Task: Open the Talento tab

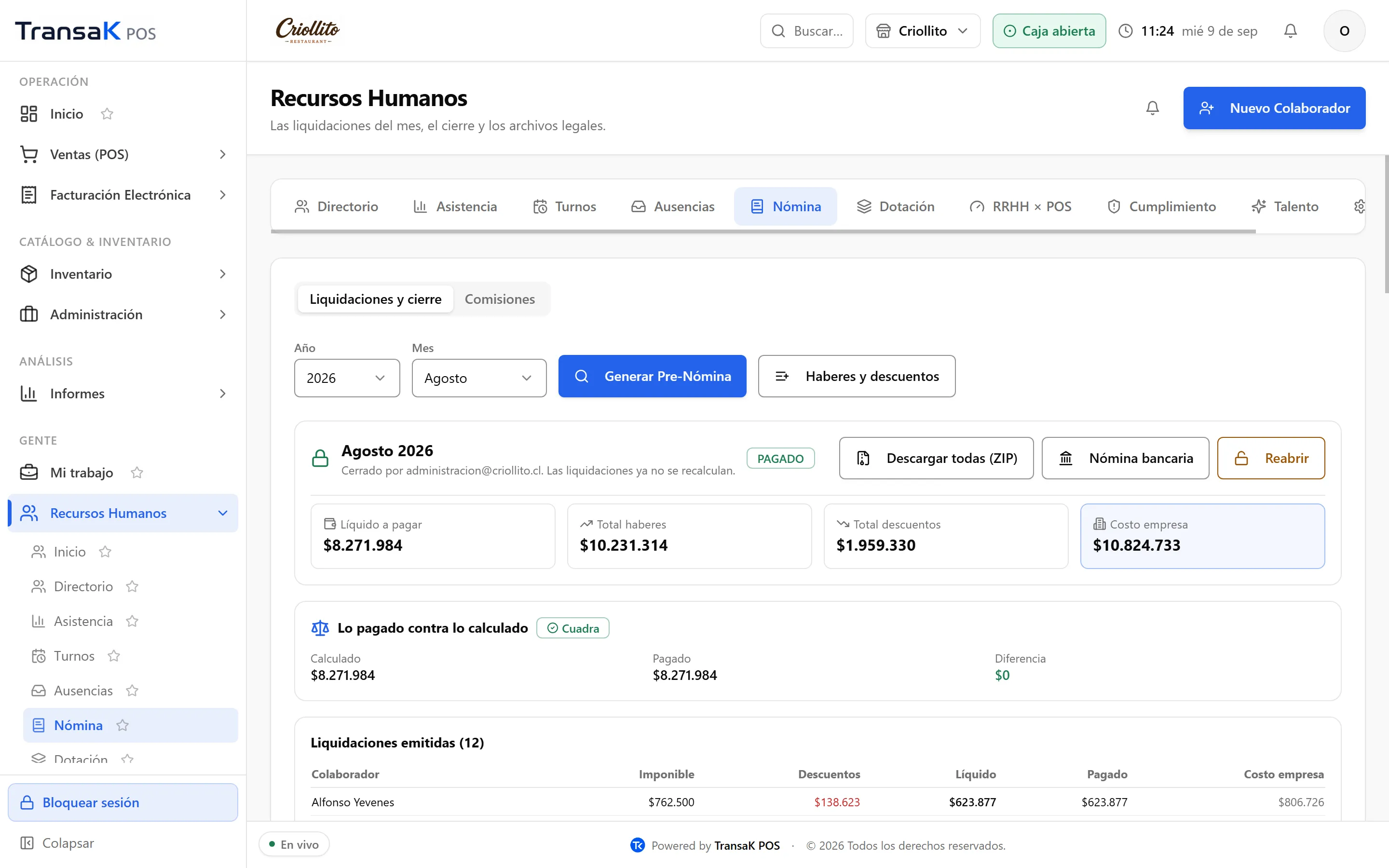Action: click(1284, 207)
